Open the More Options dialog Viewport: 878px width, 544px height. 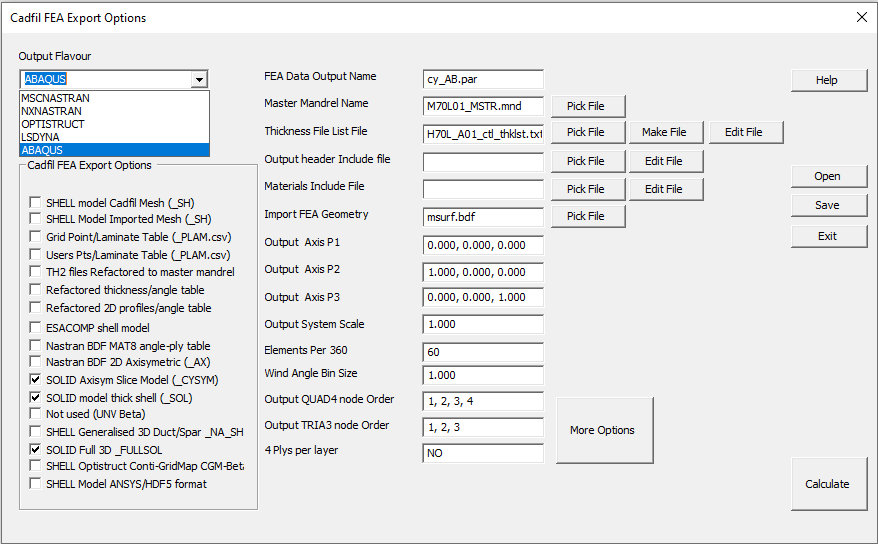coord(604,430)
